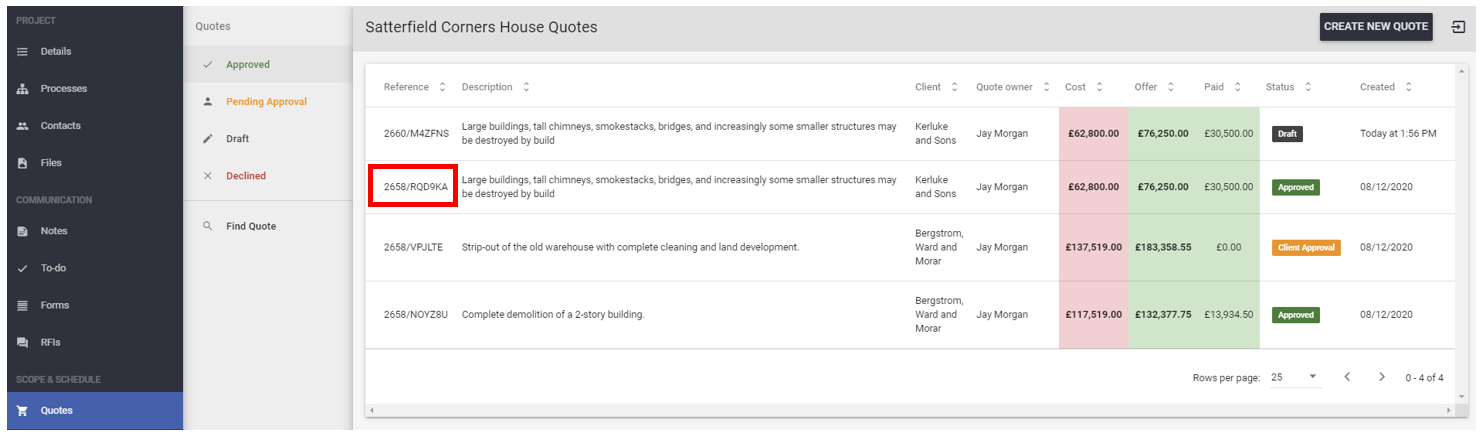This screenshot has height=434, width=1484.
Task: Go to the next page of quotes
Action: click(1382, 377)
